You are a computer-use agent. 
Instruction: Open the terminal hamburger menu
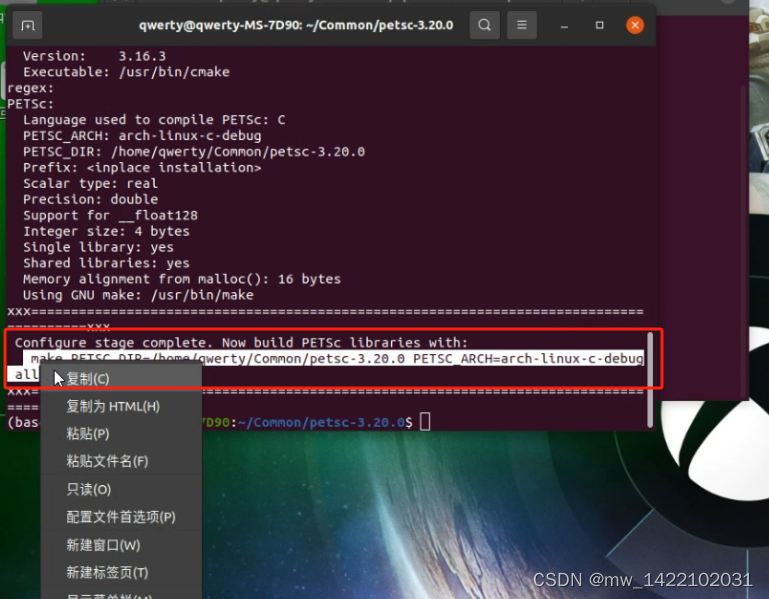pos(521,25)
